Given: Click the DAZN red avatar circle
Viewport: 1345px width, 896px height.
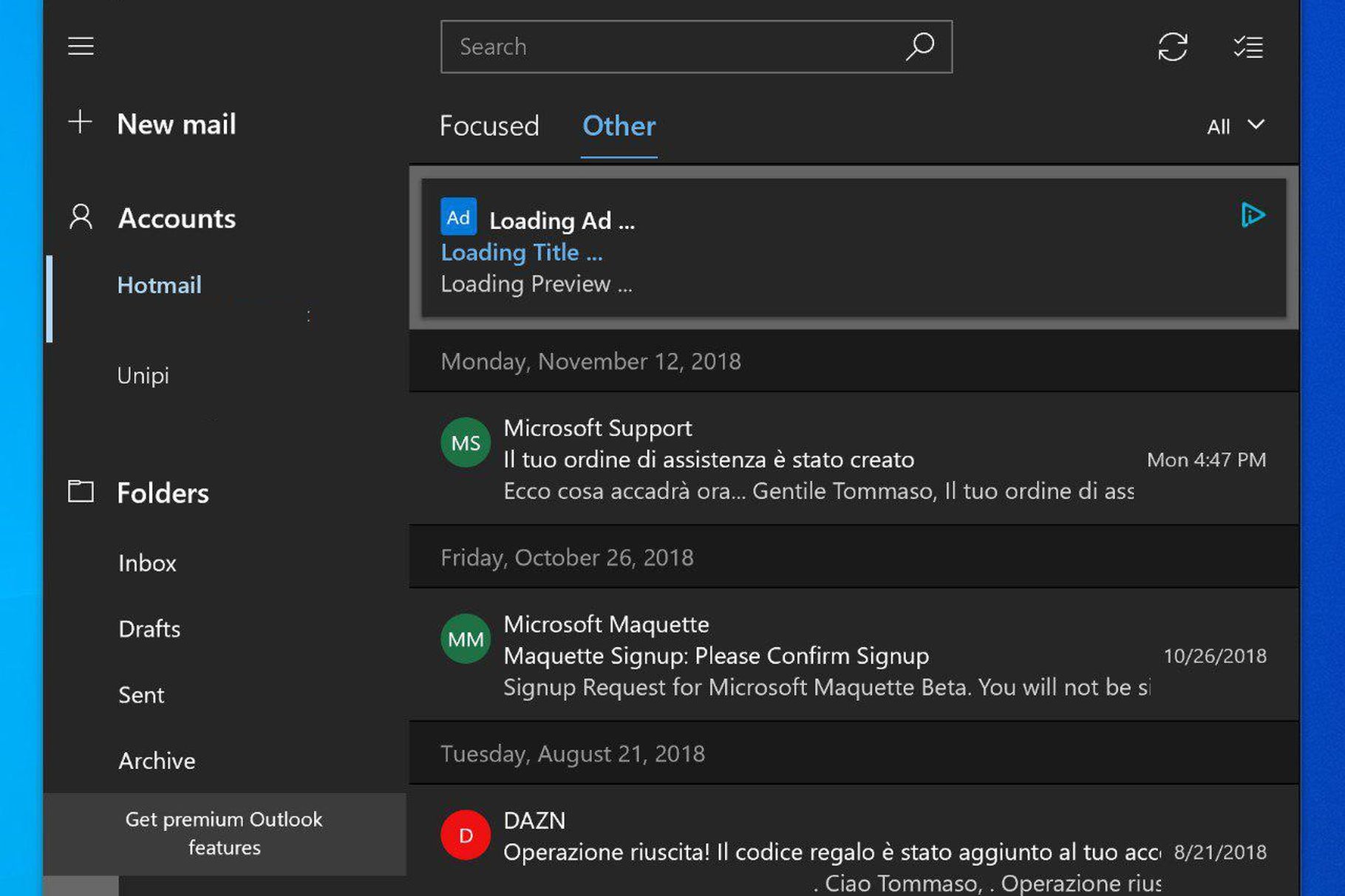Looking at the screenshot, I should (x=465, y=835).
